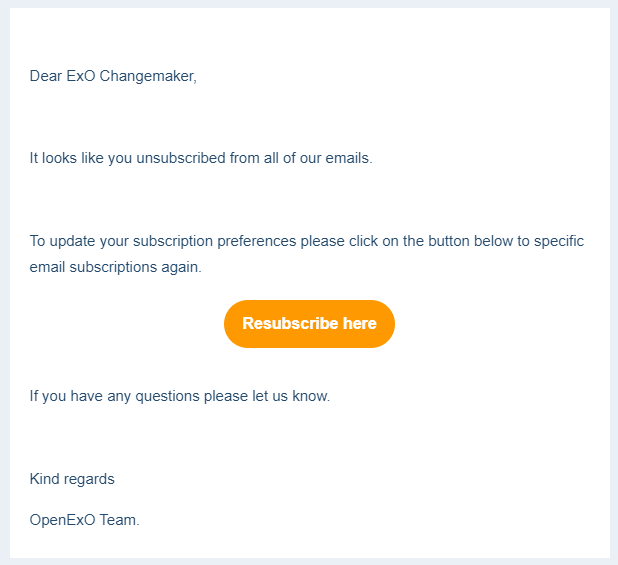Click the word specific ending the first line
The width and height of the screenshot is (618, 565).
click(559, 241)
